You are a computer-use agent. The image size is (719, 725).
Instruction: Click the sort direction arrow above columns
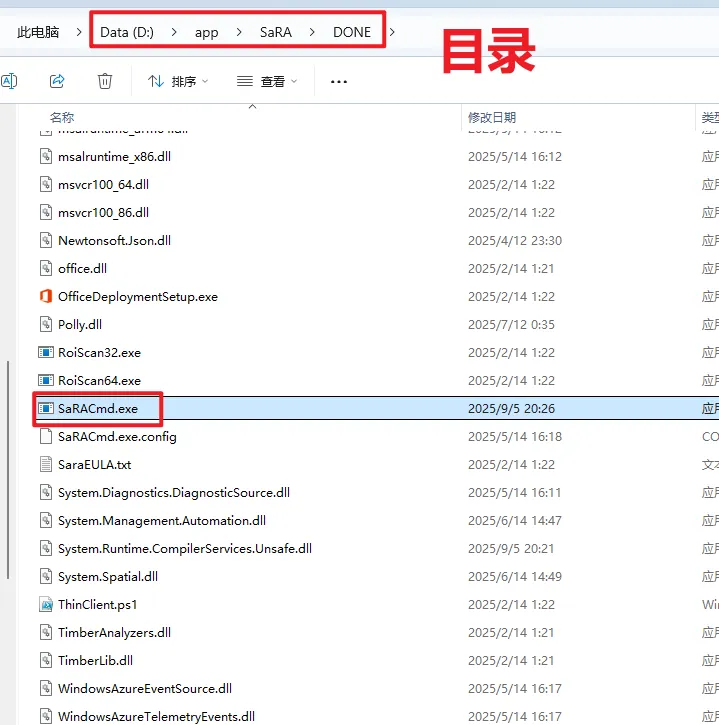pos(252,107)
